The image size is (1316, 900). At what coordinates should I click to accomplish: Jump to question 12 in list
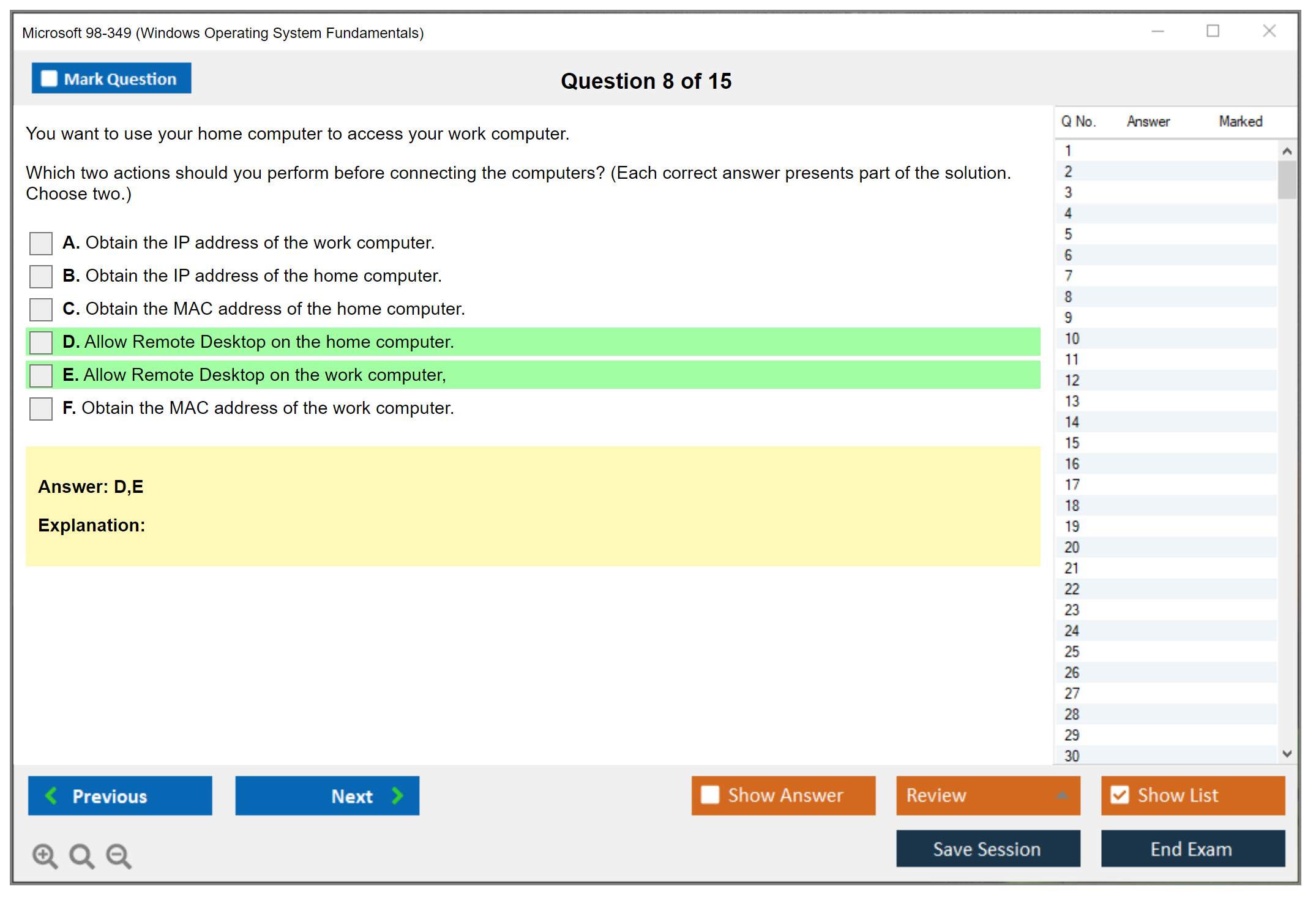click(1072, 380)
